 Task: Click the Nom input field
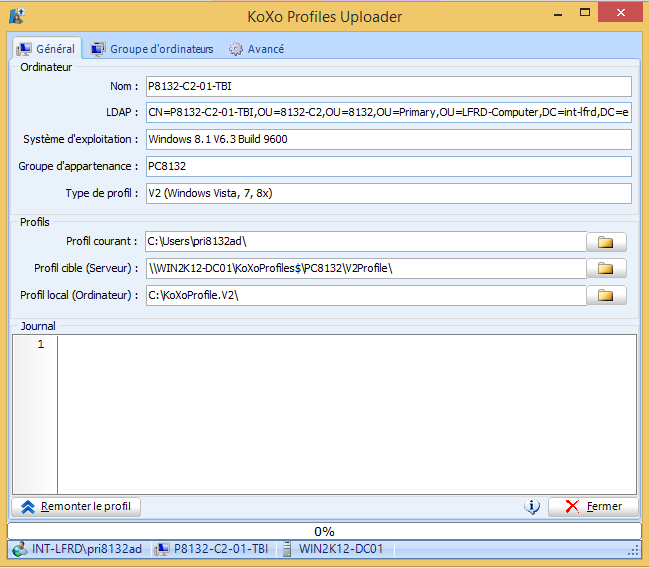pyautogui.click(x=389, y=87)
